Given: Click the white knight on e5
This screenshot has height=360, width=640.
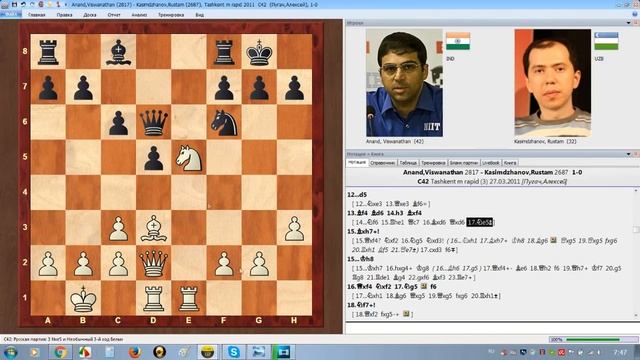Looking at the screenshot, I should [189, 157].
